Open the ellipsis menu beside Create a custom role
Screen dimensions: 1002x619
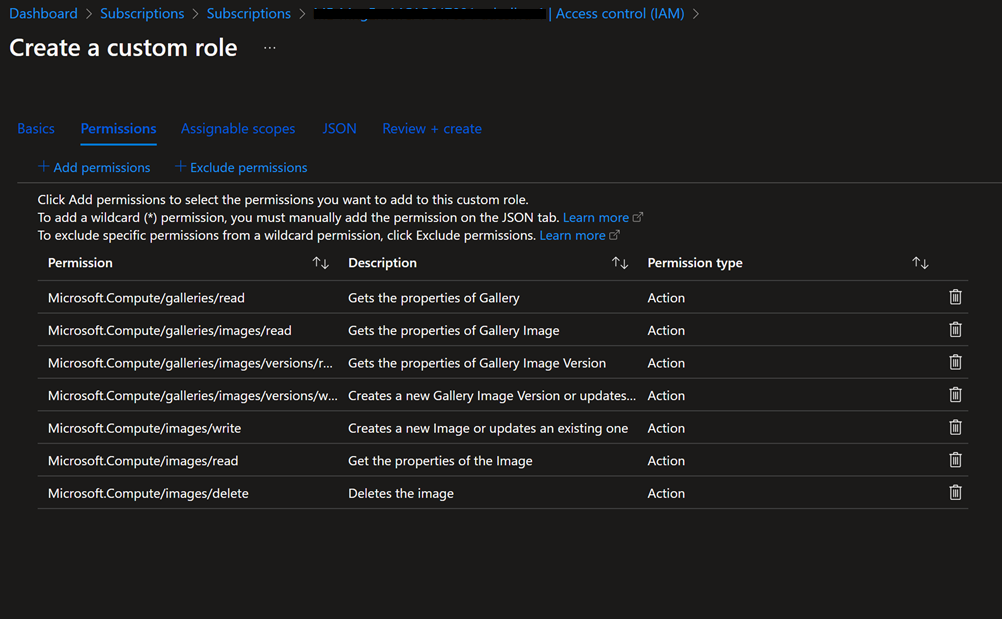point(270,48)
